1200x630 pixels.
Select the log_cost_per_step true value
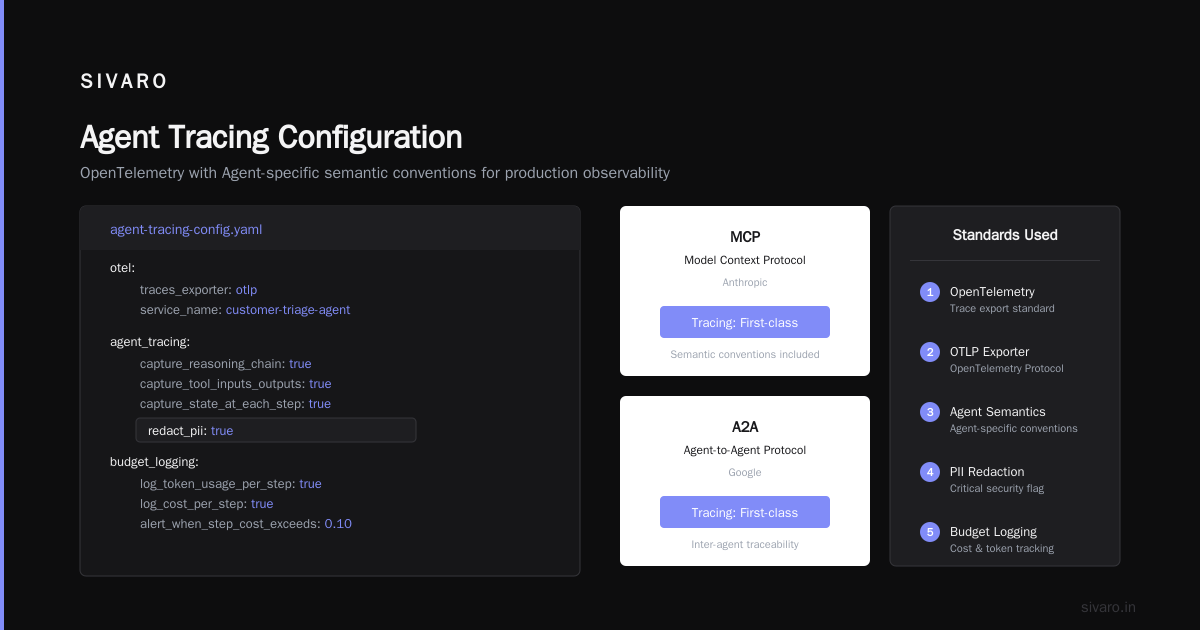pos(262,504)
